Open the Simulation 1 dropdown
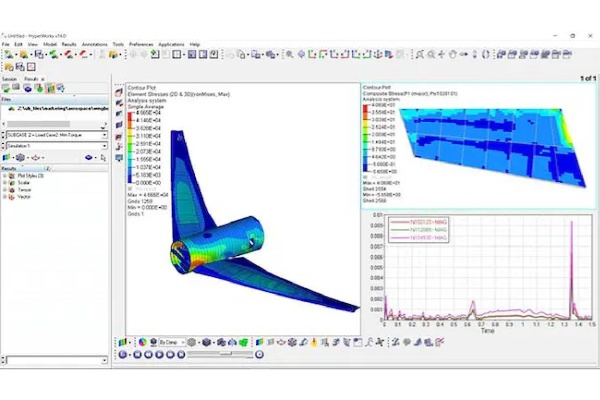The image size is (600, 400). coord(106,144)
